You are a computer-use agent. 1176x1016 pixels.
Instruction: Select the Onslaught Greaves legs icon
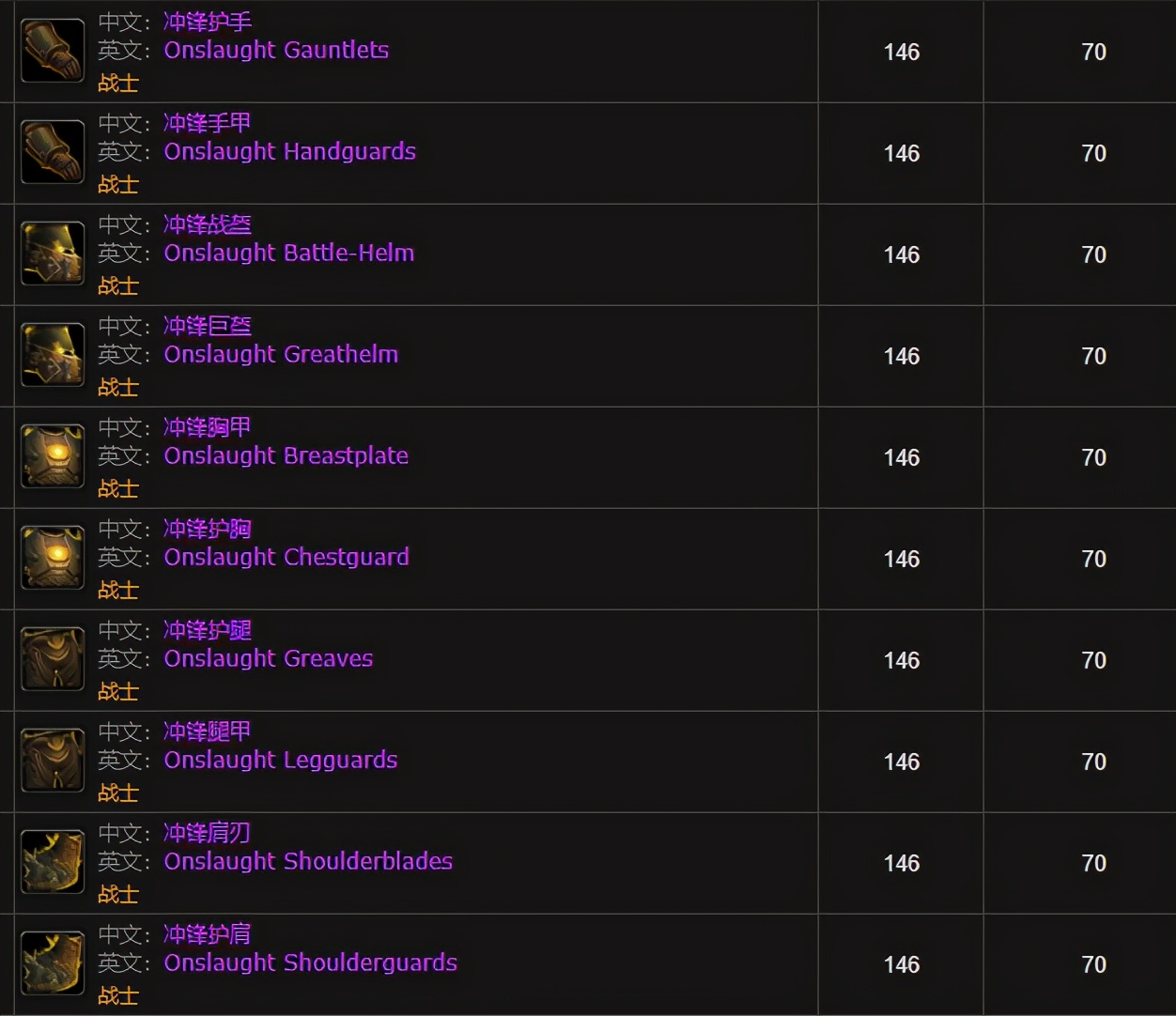click(x=53, y=659)
